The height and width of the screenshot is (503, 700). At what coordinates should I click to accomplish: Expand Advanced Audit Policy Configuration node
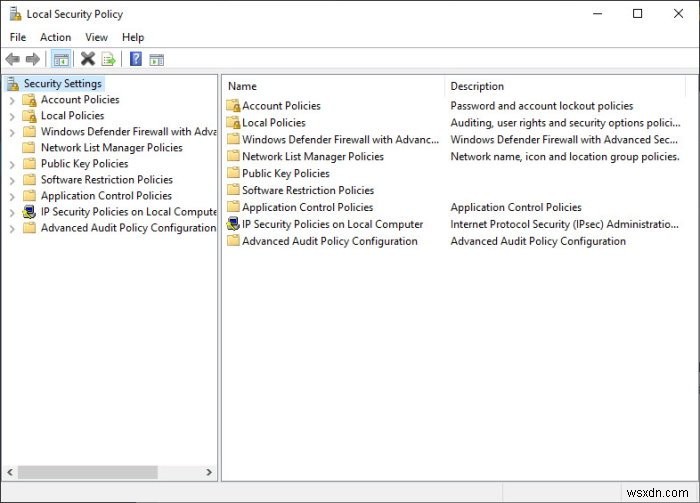click(12, 228)
